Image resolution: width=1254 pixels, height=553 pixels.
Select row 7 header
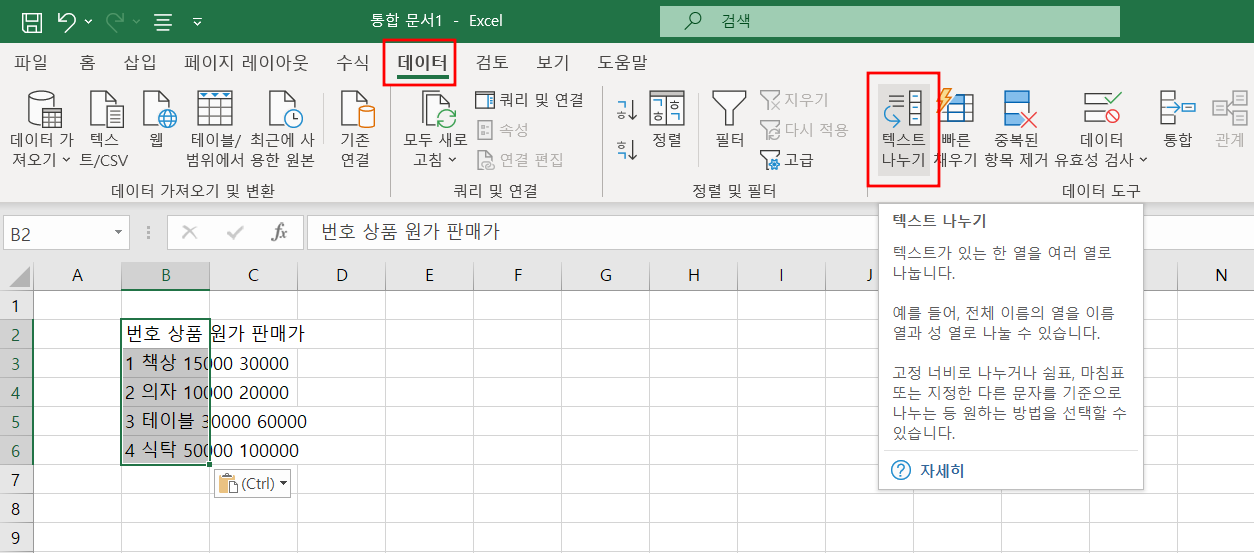[x=17, y=479]
